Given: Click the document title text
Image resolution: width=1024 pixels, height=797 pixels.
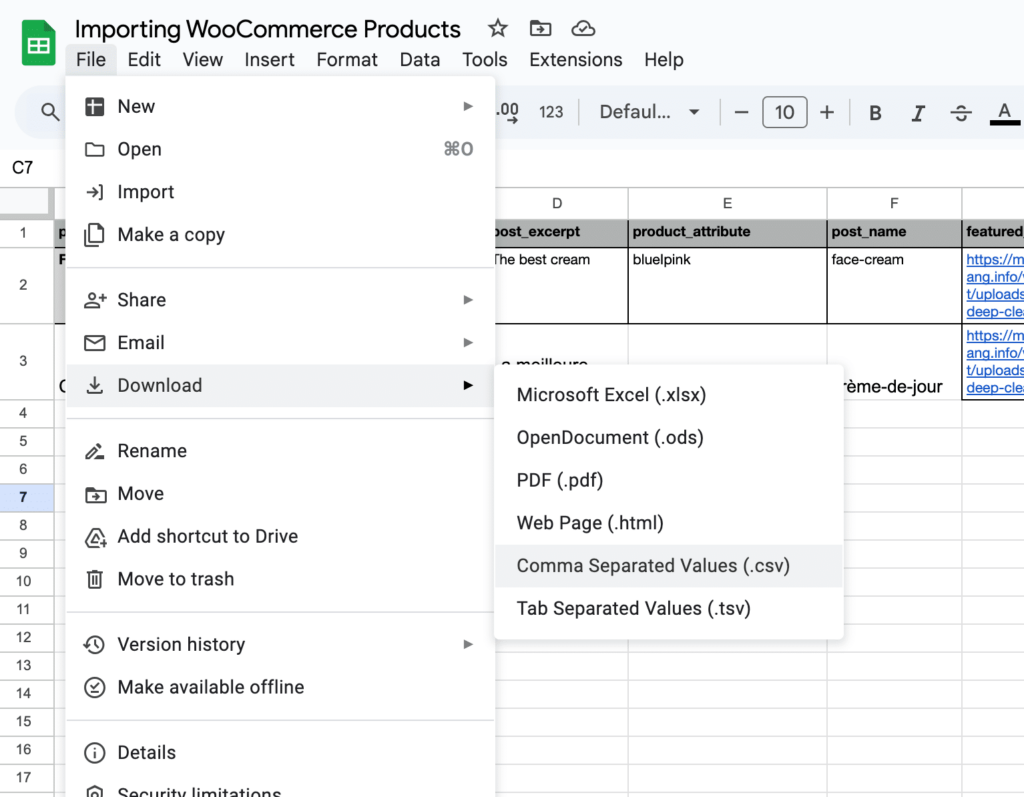Looking at the screenshot, I should pos(268,29).
